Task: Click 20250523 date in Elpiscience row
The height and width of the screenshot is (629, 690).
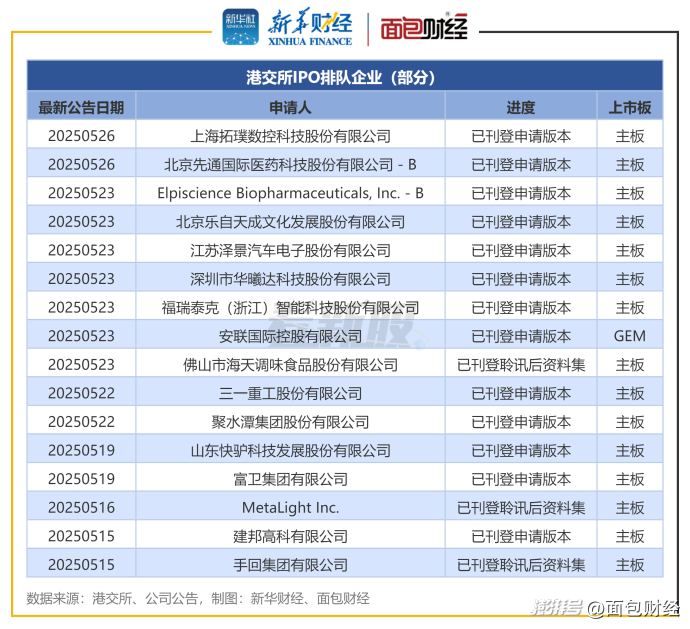Action: tap(81, 193)
